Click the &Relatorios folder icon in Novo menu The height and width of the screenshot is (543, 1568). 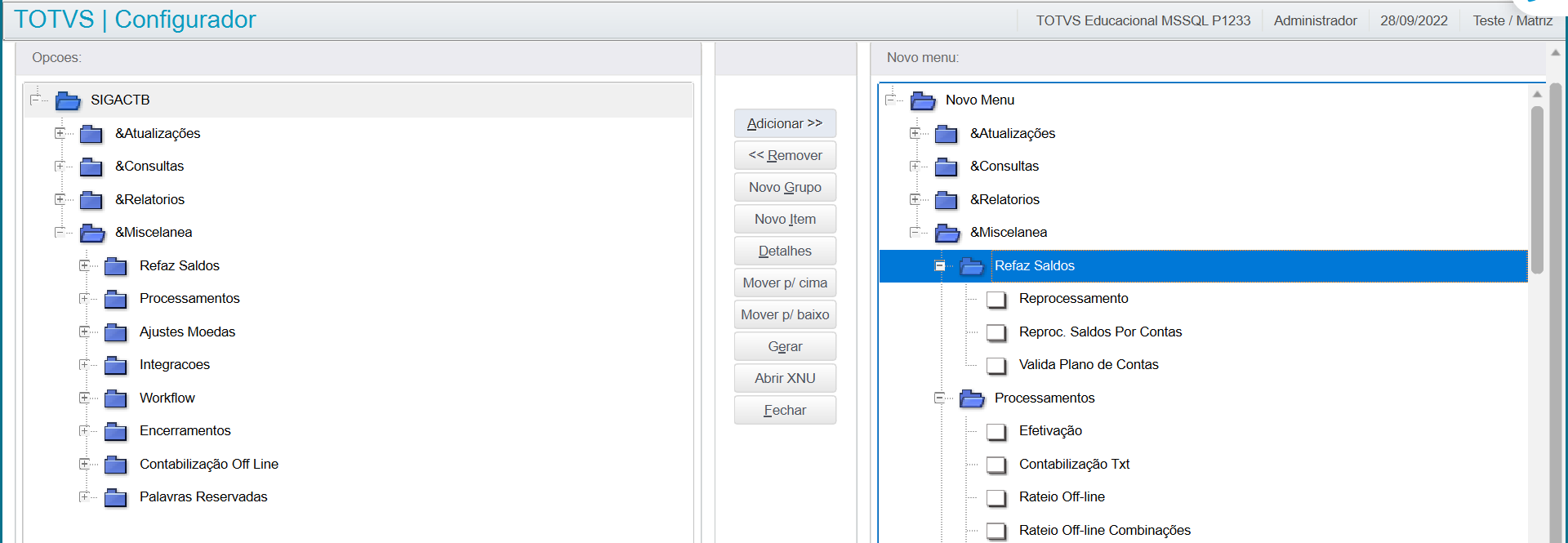pos(947,200)
